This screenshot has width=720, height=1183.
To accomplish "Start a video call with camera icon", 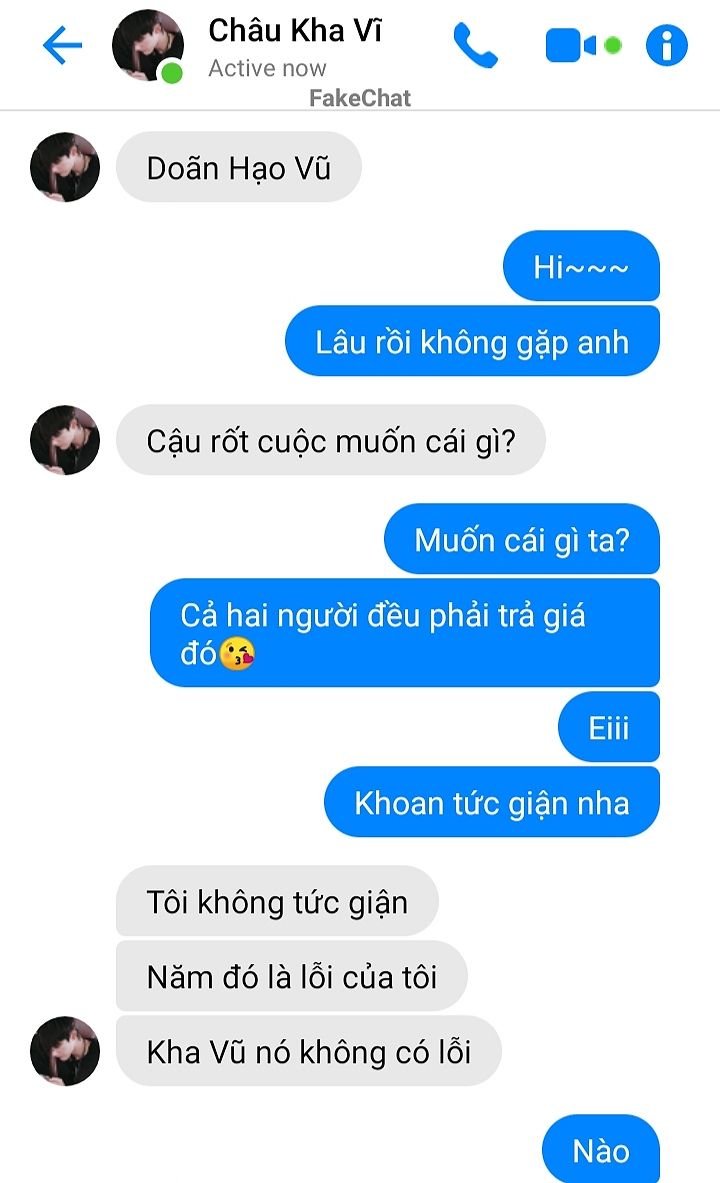I will [x=571, y=46].
